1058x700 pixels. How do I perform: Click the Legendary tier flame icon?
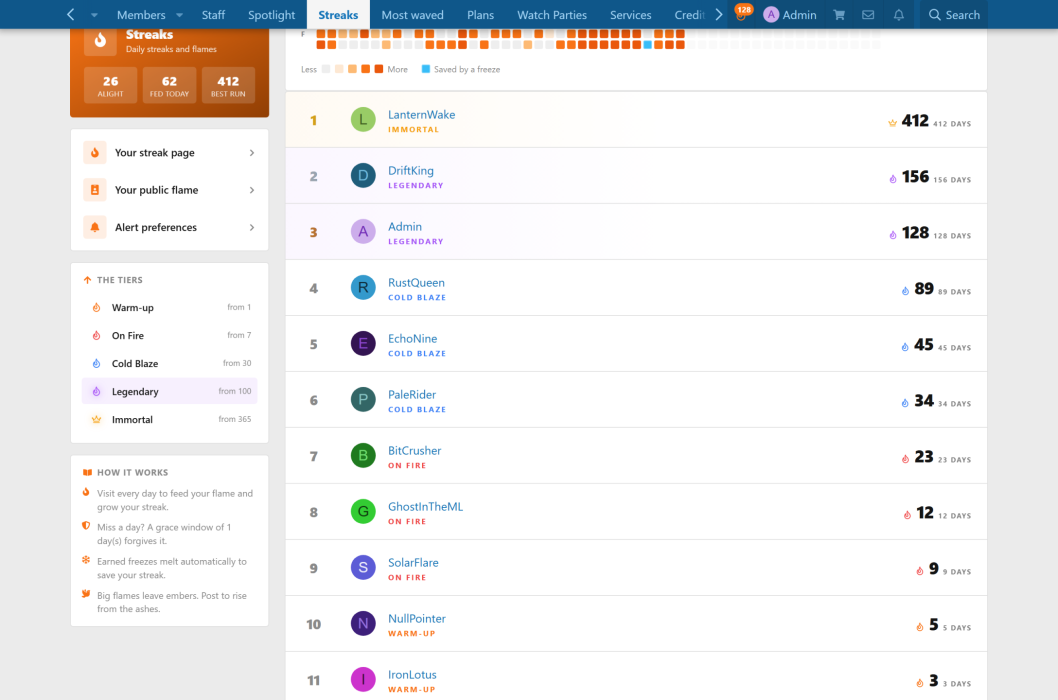coord(96,392)
